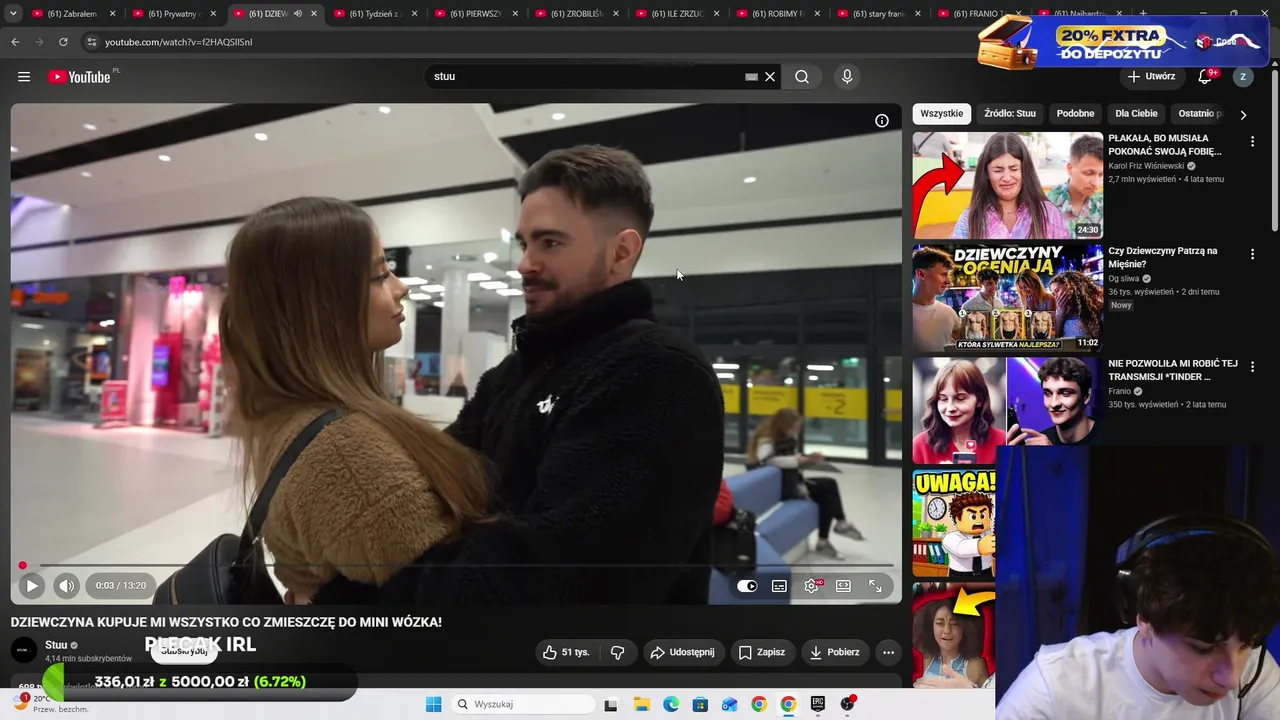
Task: Share the video via Udostępnij
Action: click(684, 652)
